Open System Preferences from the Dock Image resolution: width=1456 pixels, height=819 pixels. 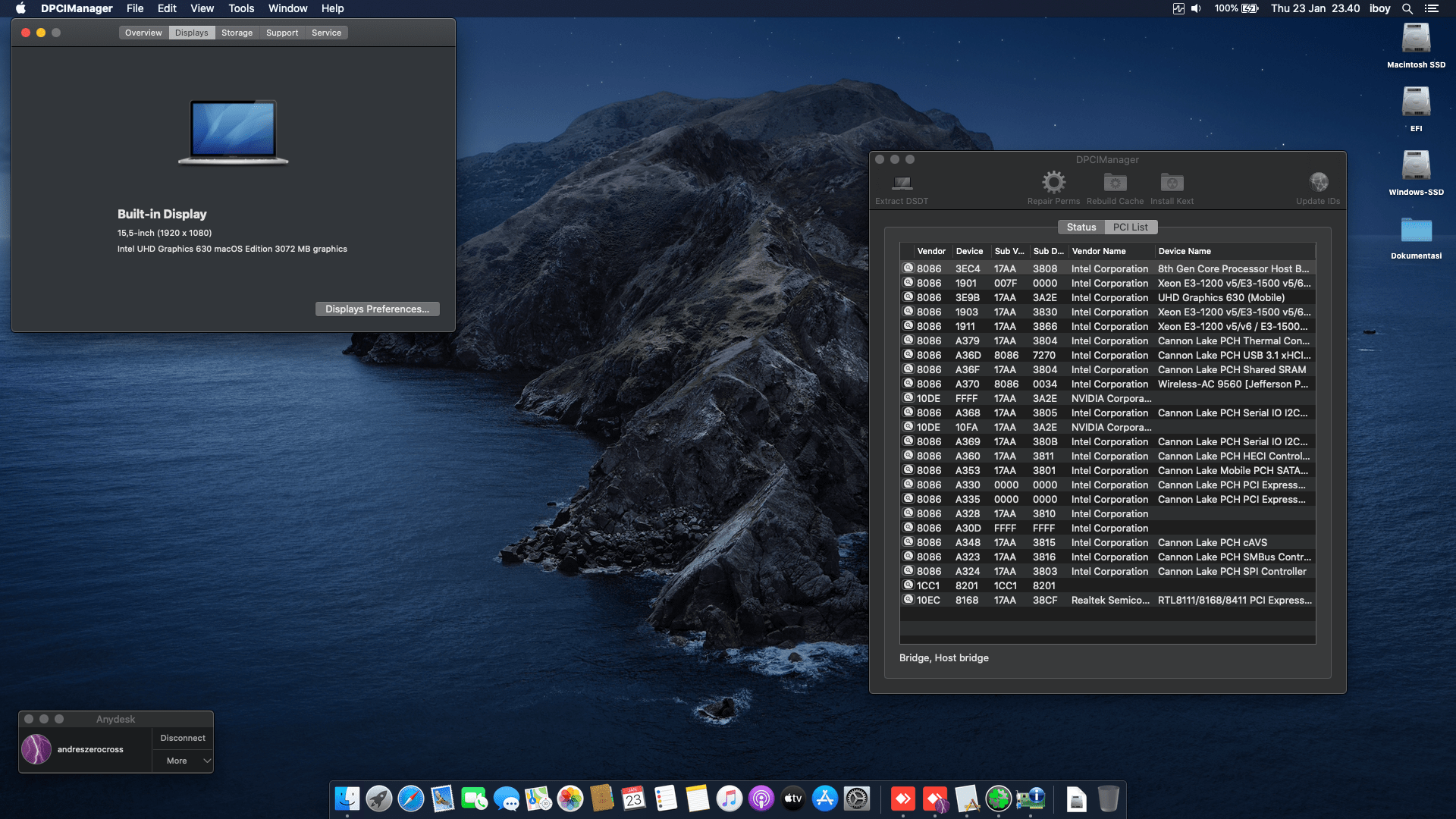tap(857, 799)
